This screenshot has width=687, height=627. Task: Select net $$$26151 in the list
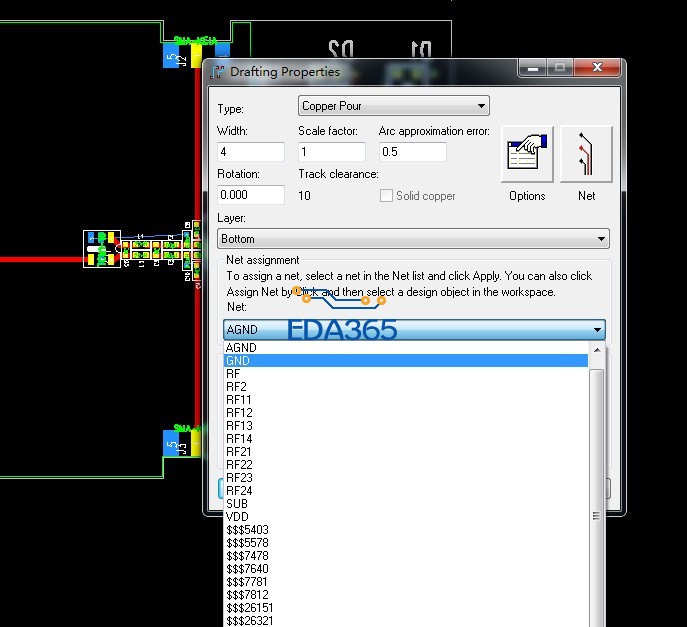(x=406, y=608)
